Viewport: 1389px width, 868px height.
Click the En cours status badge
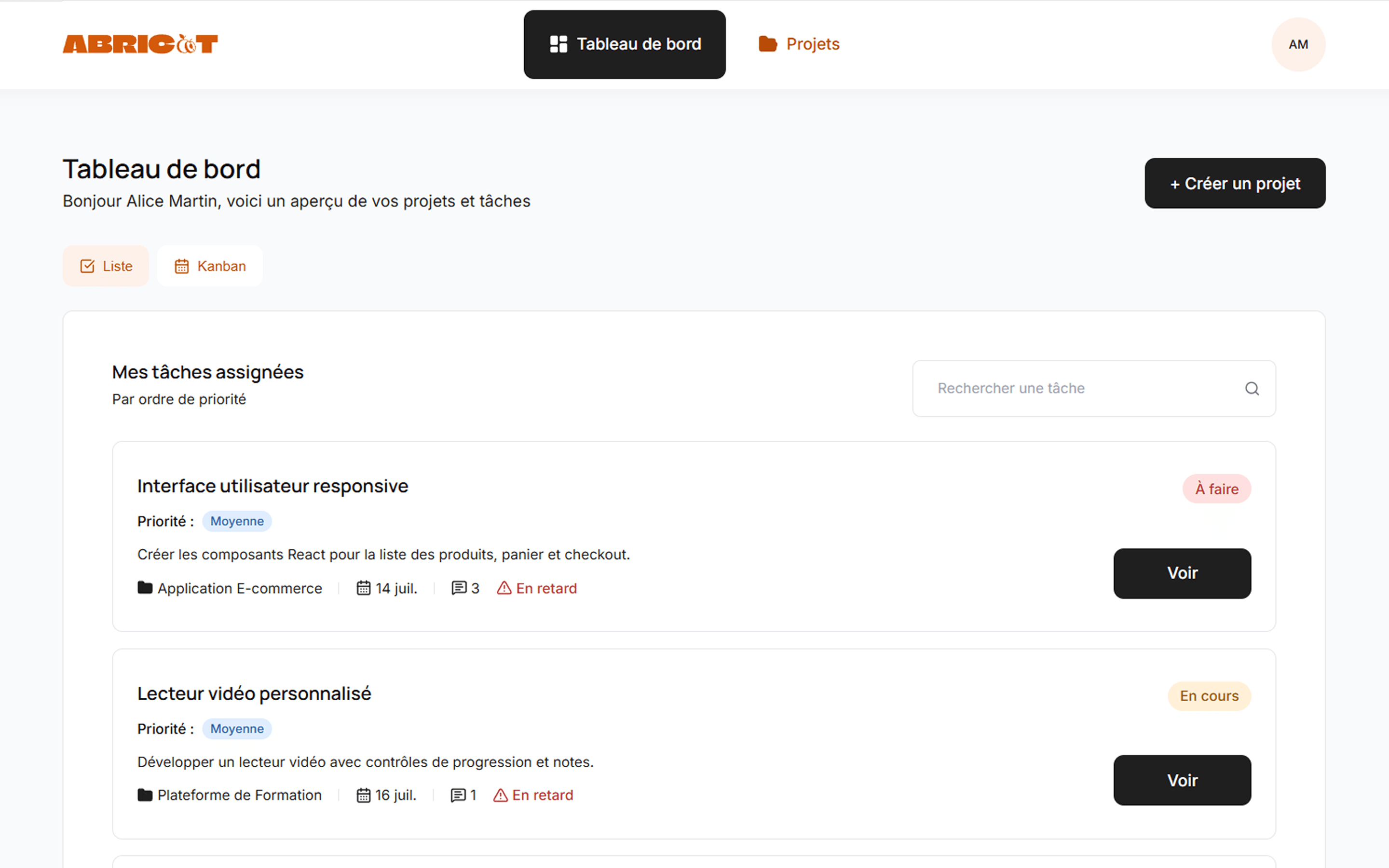1209,696
